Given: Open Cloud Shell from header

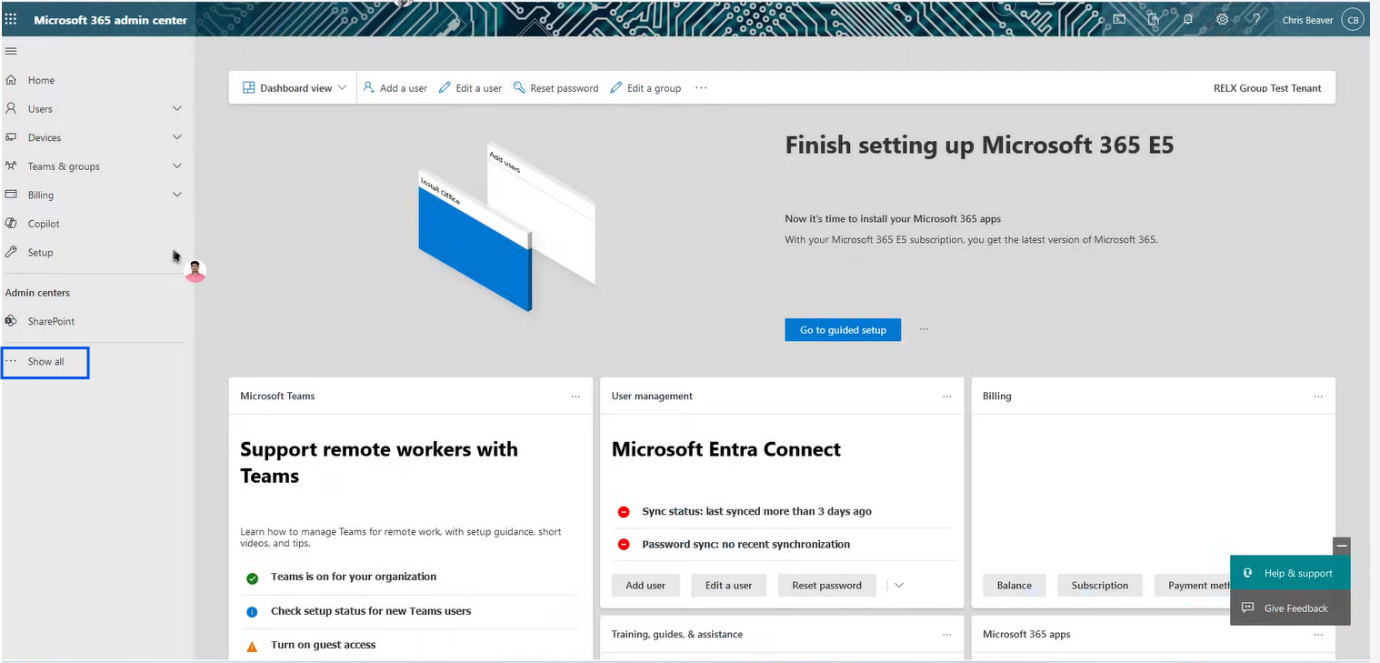Looking at the screenshot, I should point(1120,19).
